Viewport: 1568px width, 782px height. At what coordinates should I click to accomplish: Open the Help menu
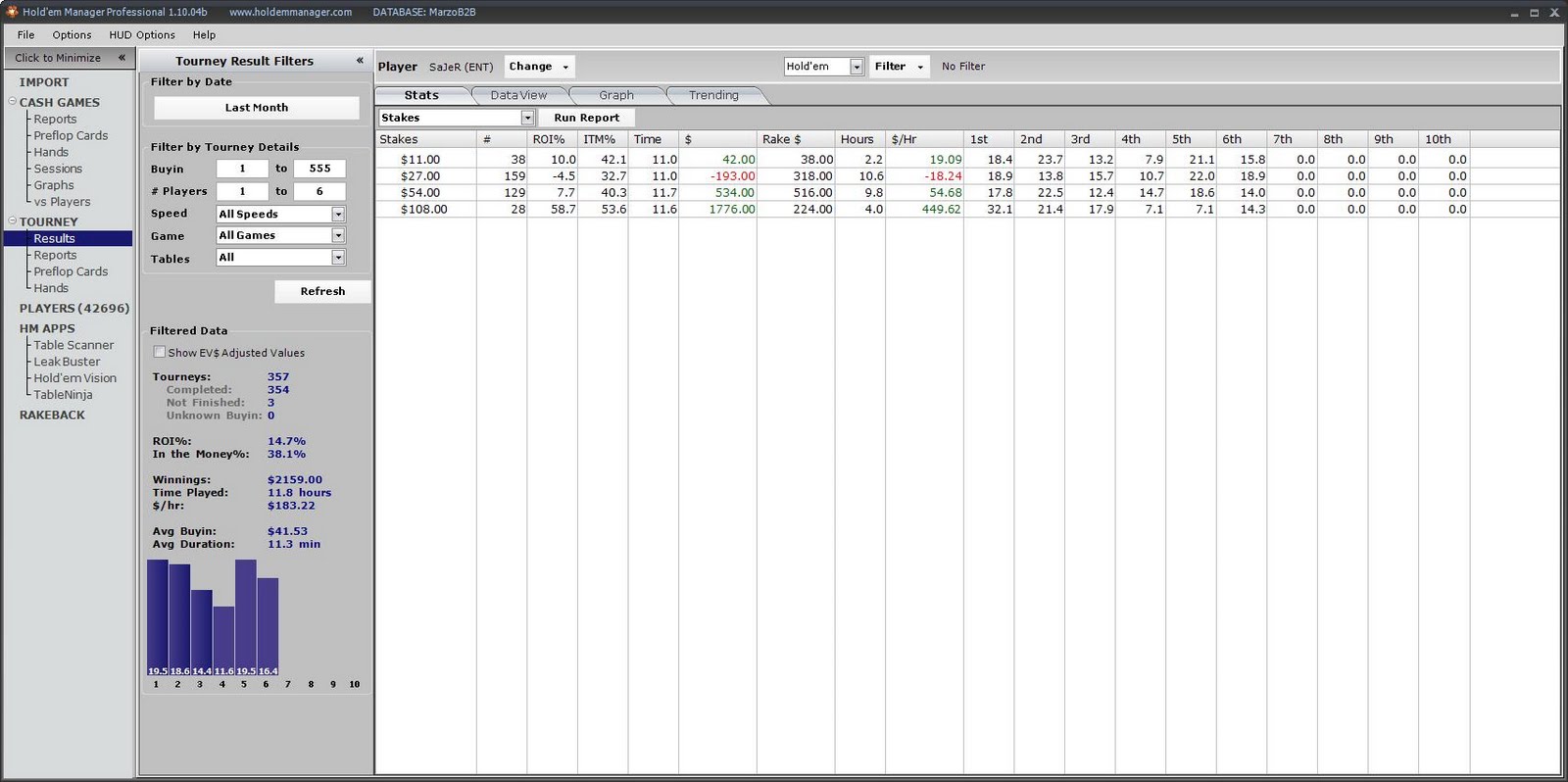(204, 34)
